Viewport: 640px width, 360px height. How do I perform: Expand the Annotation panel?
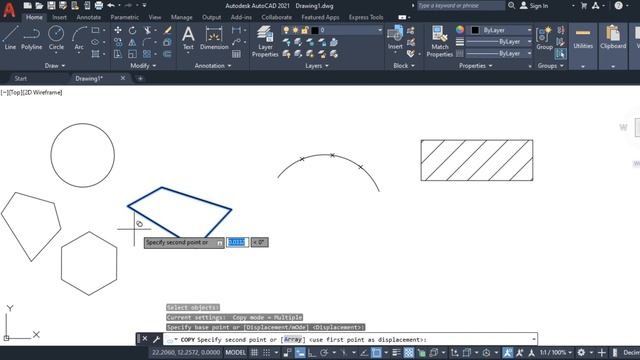pyautogui.click(x=213, y=66)
